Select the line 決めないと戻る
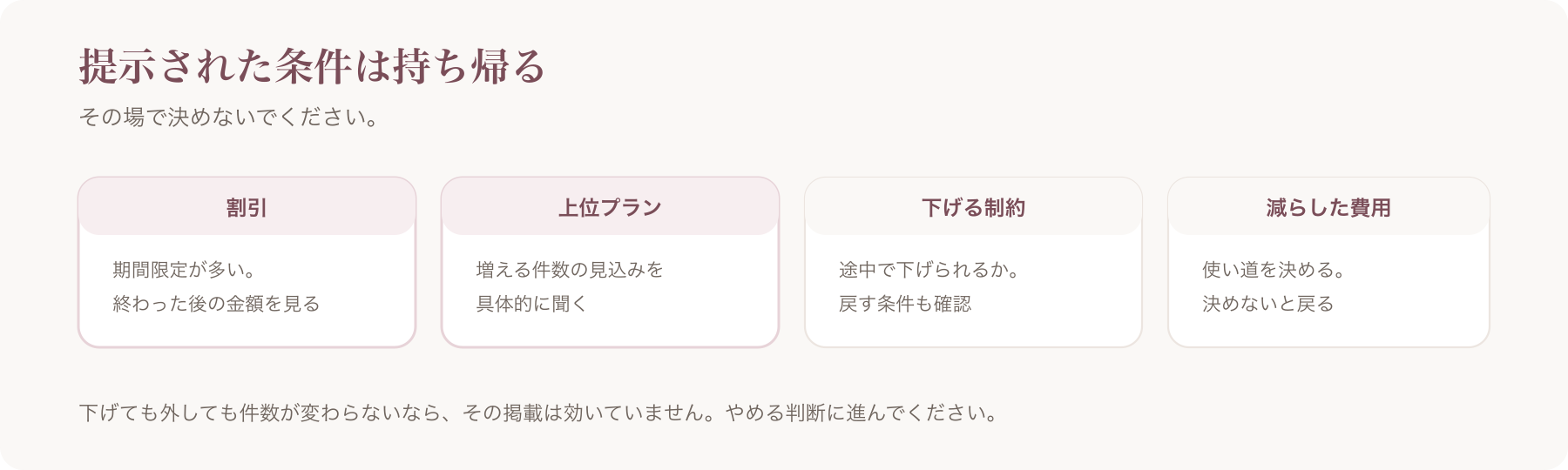 [1267, 304]
